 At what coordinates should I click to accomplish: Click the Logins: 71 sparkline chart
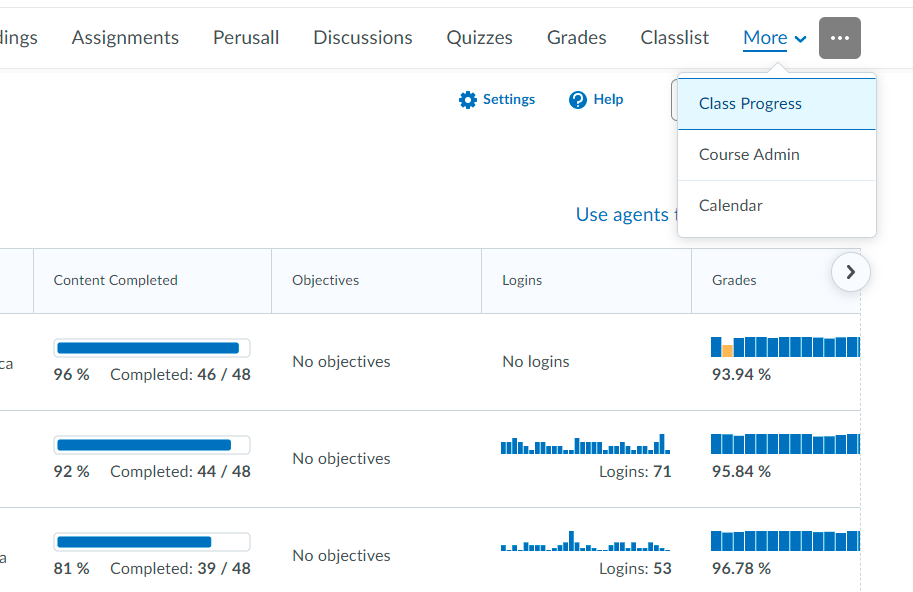pyautogui.click(x=585, y=445)
